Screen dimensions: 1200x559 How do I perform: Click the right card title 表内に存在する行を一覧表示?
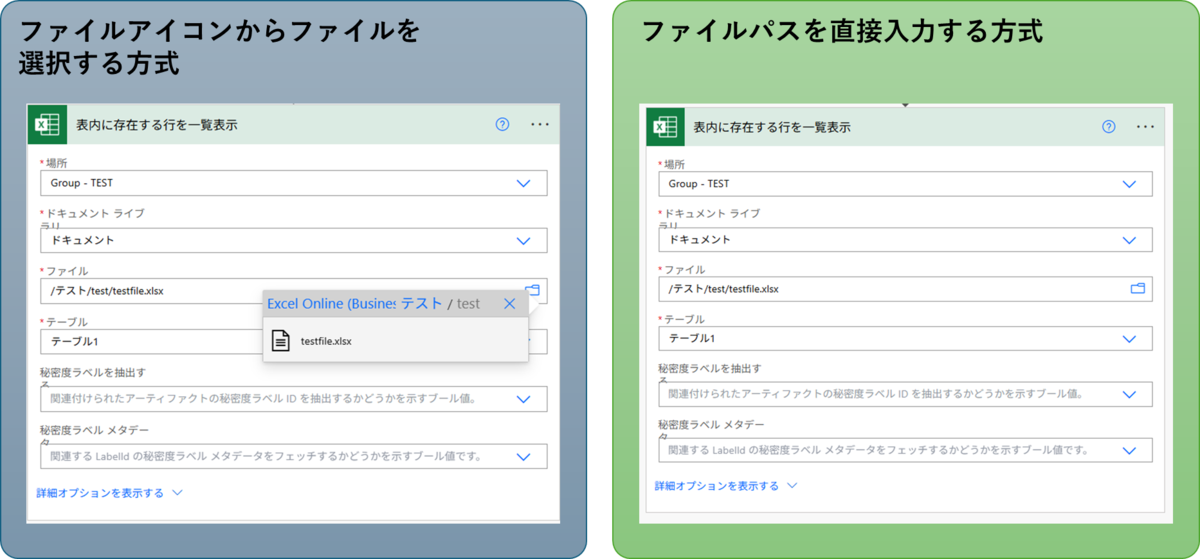click(x=772, y=127)
